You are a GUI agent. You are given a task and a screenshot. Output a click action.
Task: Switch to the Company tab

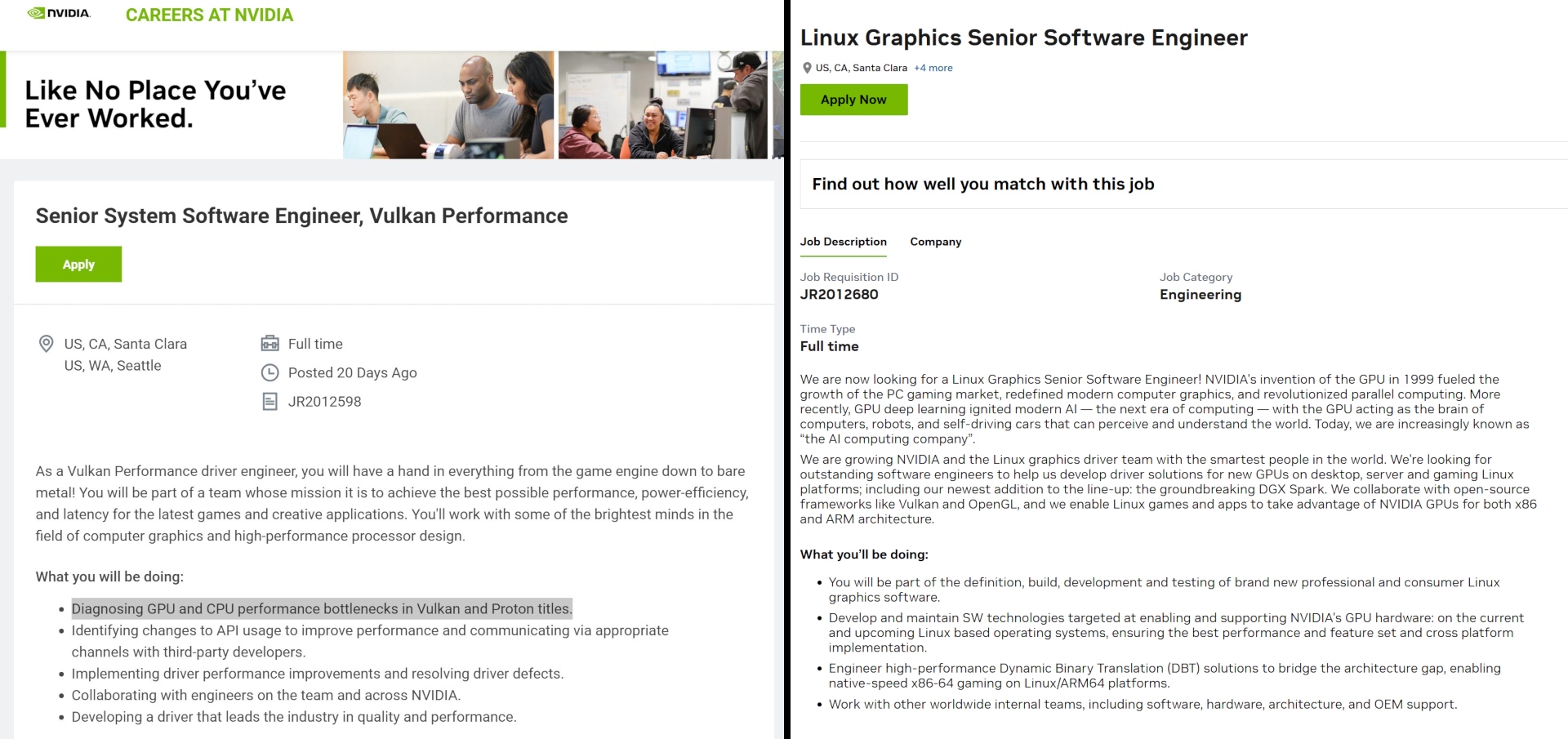935,242
